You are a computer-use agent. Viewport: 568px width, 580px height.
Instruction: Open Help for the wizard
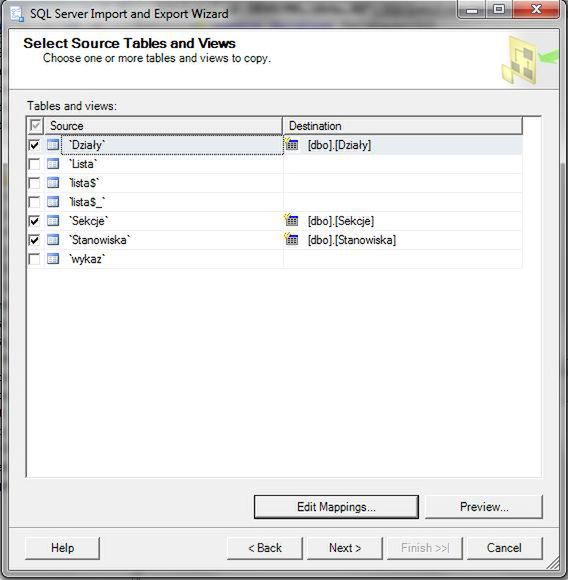click(x=62, y=548)
